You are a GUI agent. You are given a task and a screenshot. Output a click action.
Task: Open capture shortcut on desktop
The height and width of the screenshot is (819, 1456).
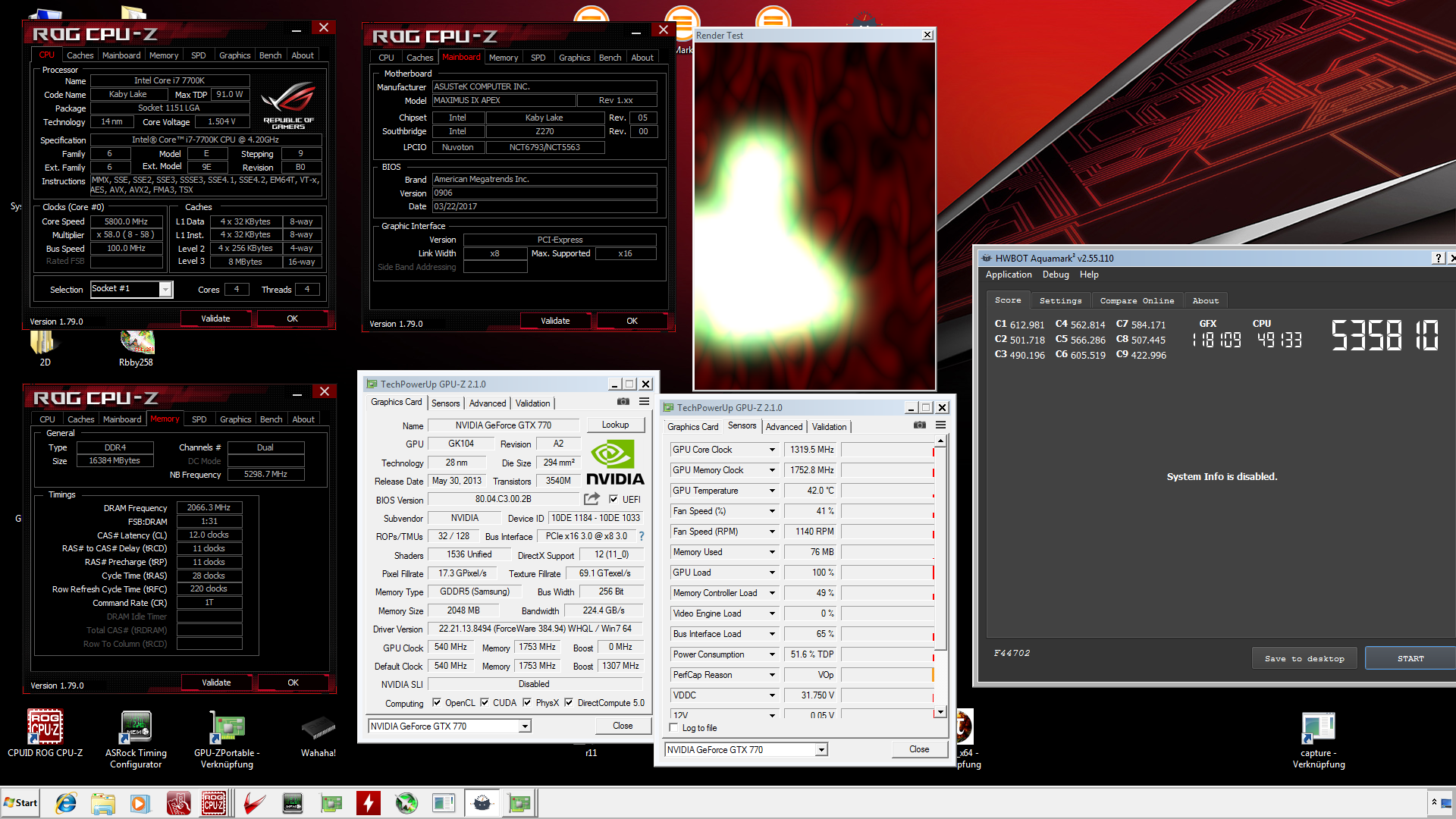click(1319, 739)
